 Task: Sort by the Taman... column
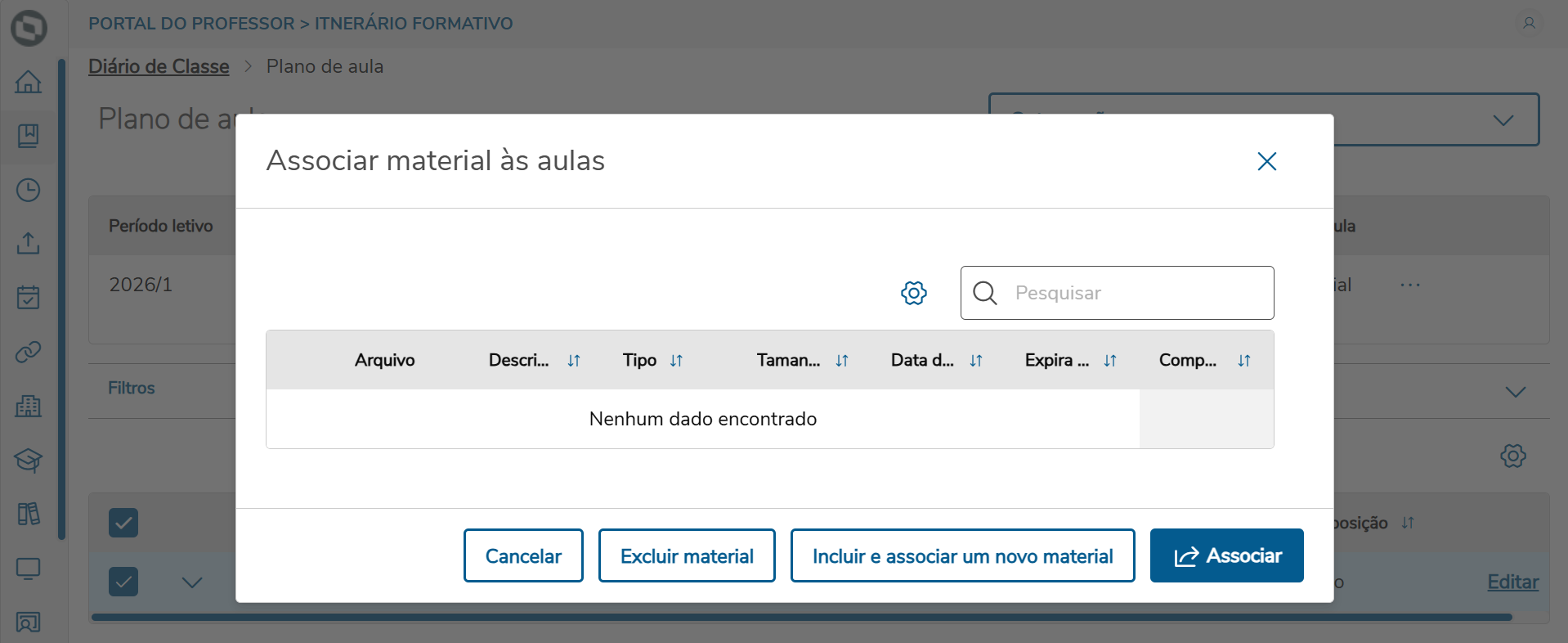click(x=842, y=361)
